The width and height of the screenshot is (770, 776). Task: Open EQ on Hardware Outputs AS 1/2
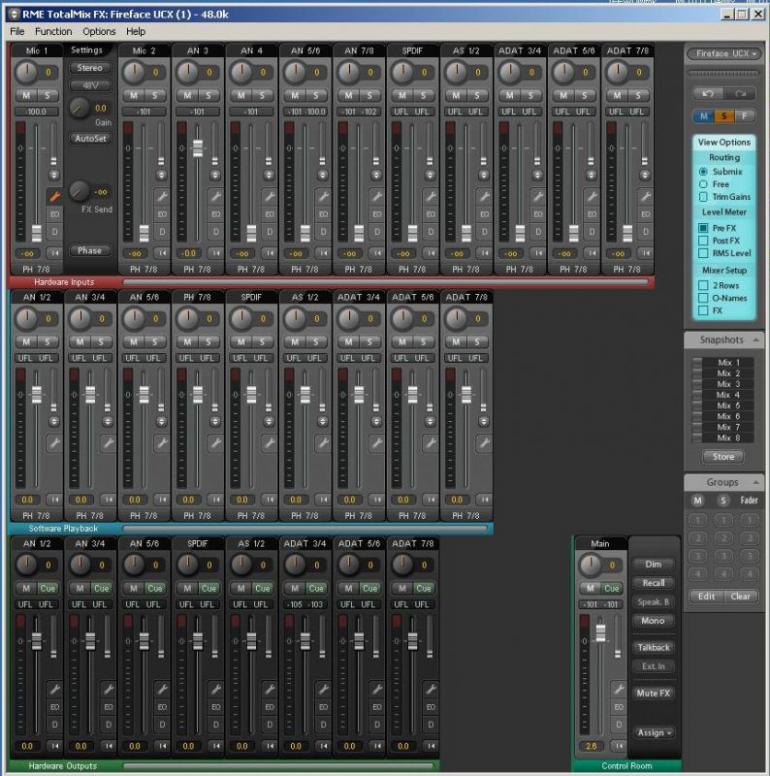[x=270, y=707]
